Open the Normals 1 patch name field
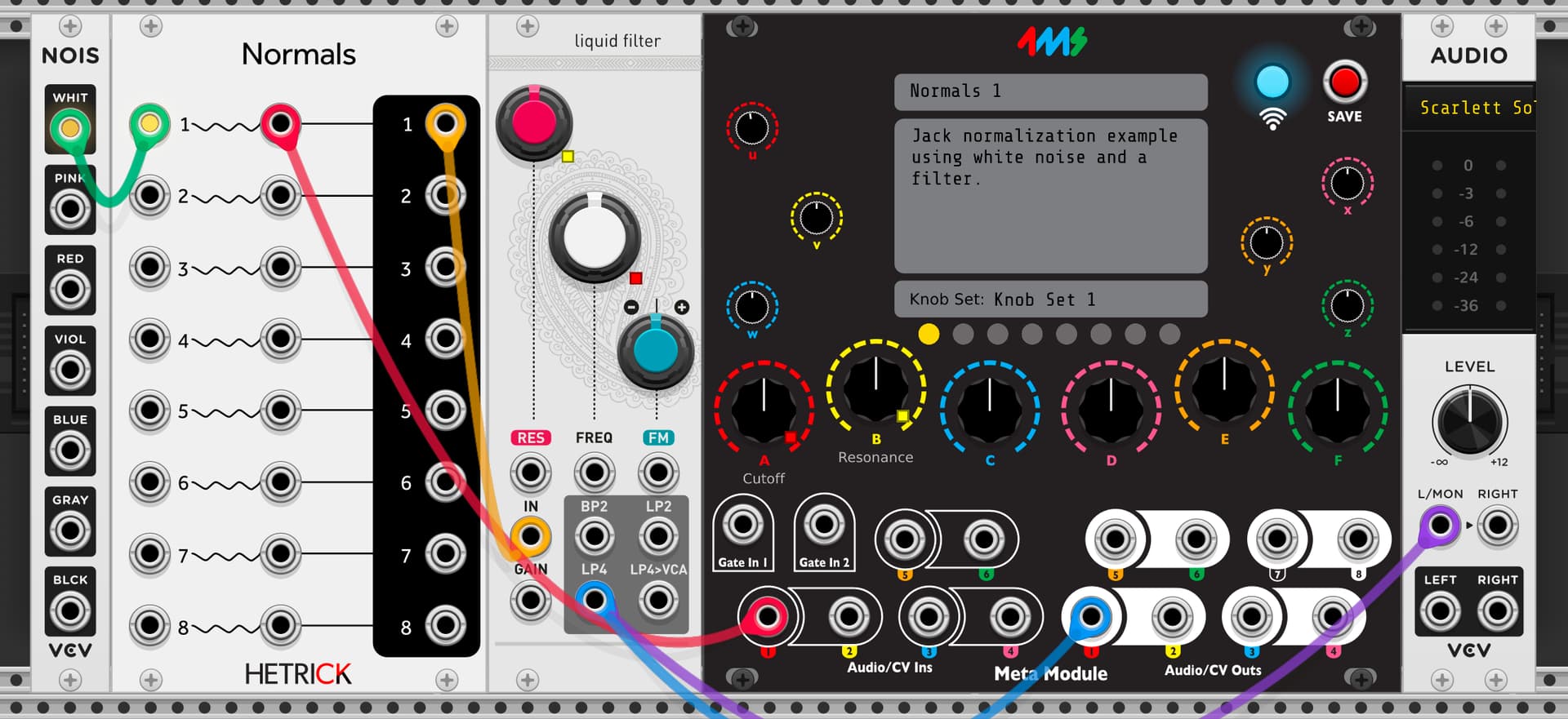The image size is (1568, 719). click(x=1050, y=91)
